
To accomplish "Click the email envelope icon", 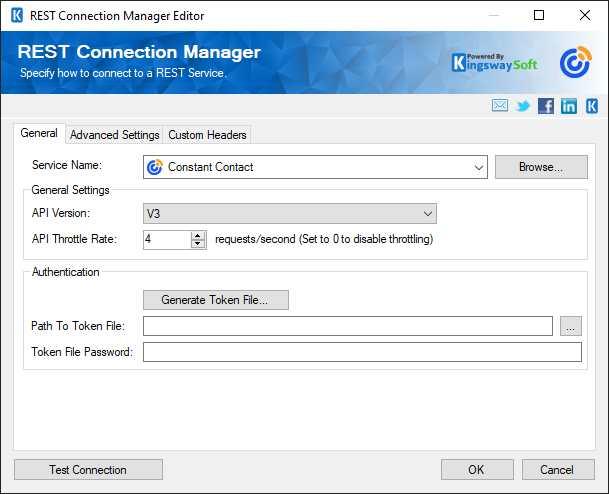I will pyautogui.click(x=499, y=105).
